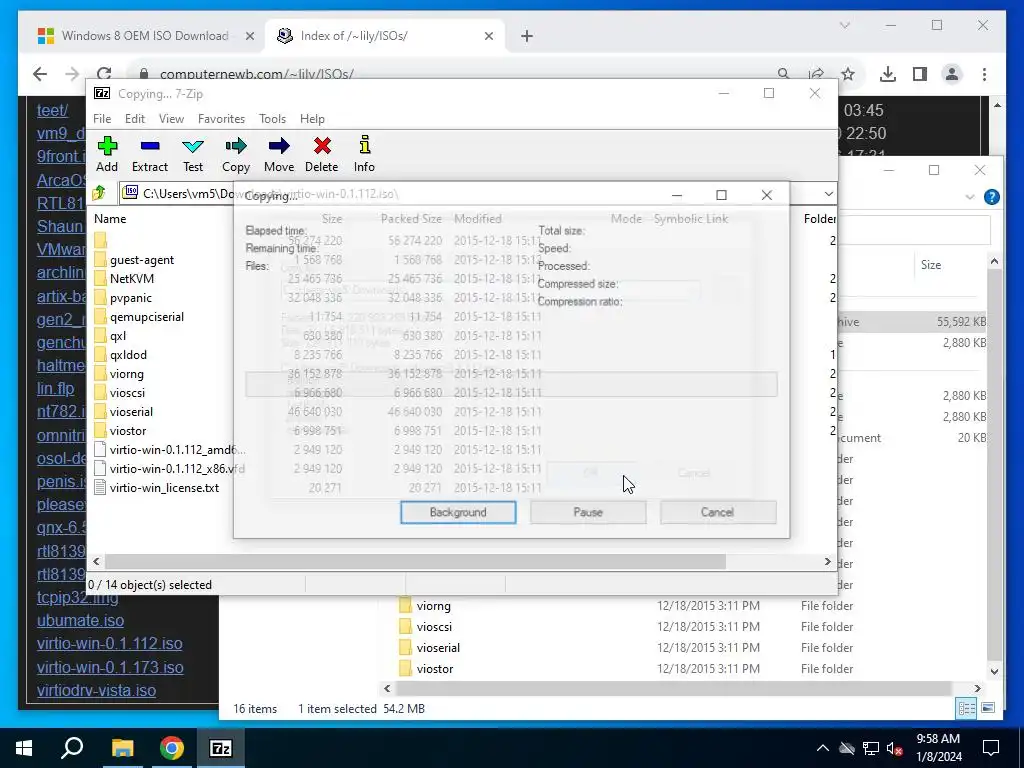Select the qemupciserial folder in 7-Zip
1024x768 pixels.
pos(139,317)
